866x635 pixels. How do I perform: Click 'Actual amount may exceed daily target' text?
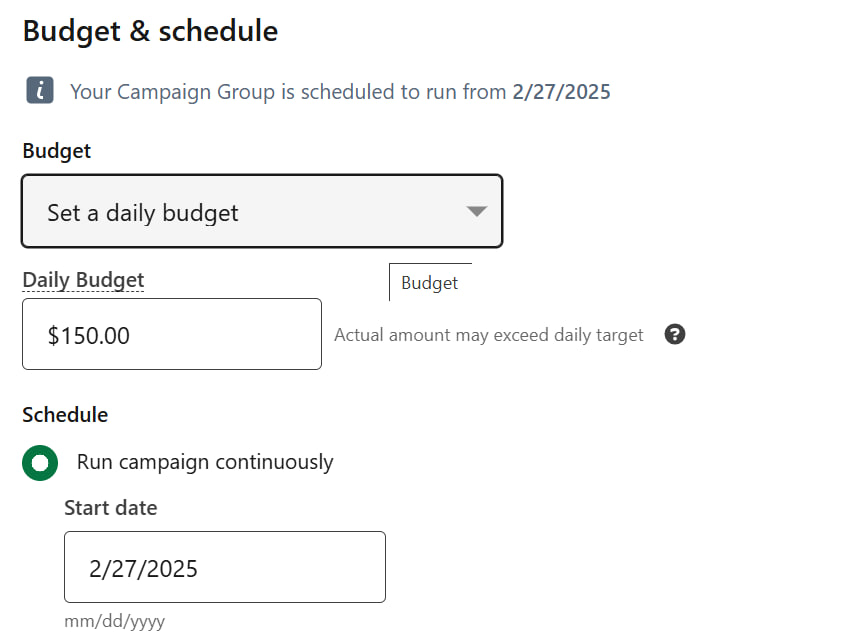coord(489,335)
